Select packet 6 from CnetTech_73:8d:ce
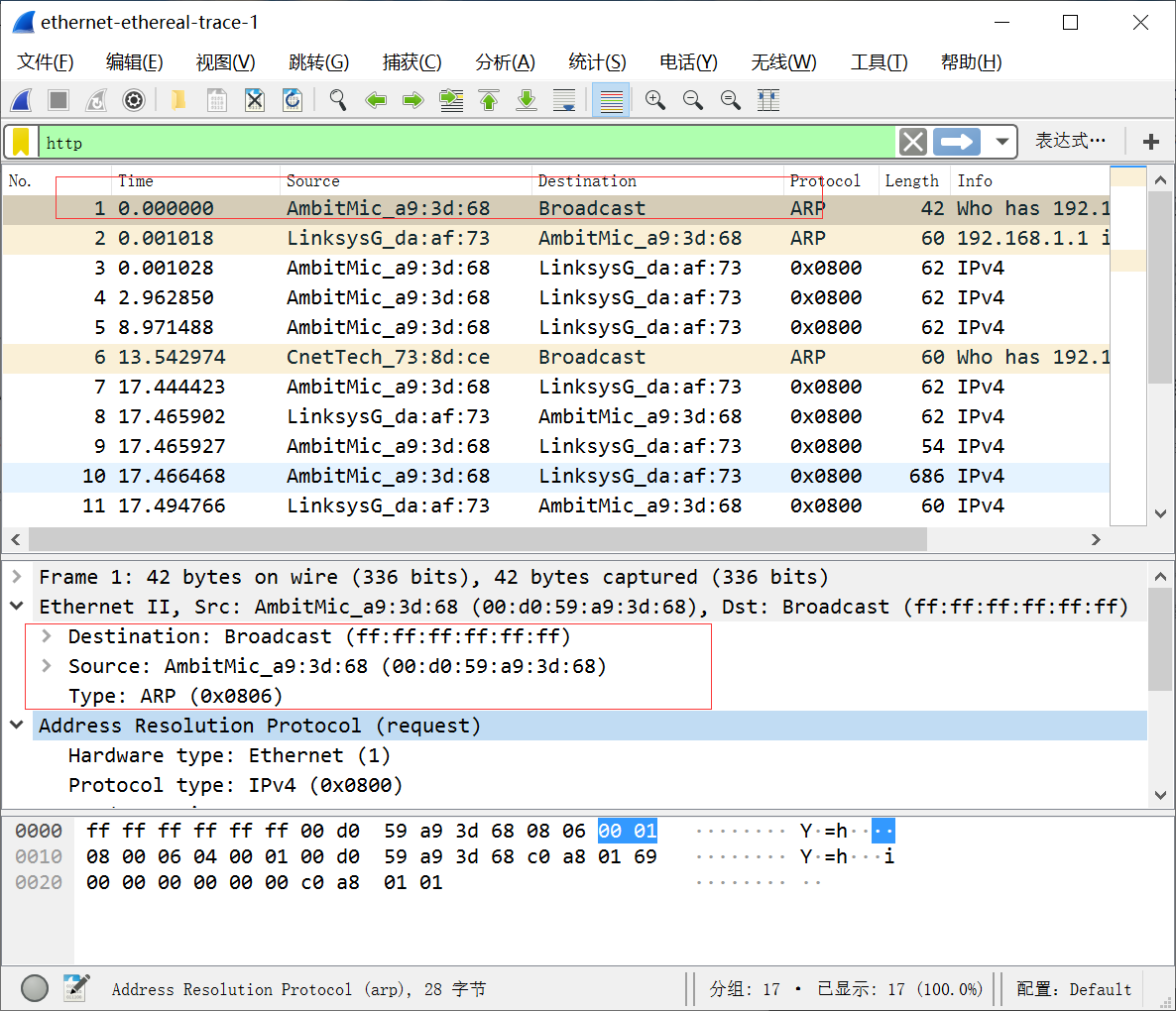 pos(555,358)
